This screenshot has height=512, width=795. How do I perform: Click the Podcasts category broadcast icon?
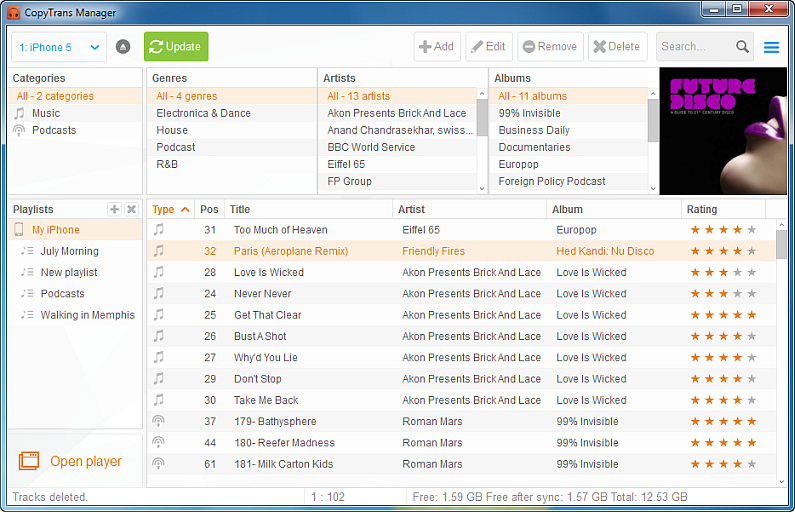(19, 130)
